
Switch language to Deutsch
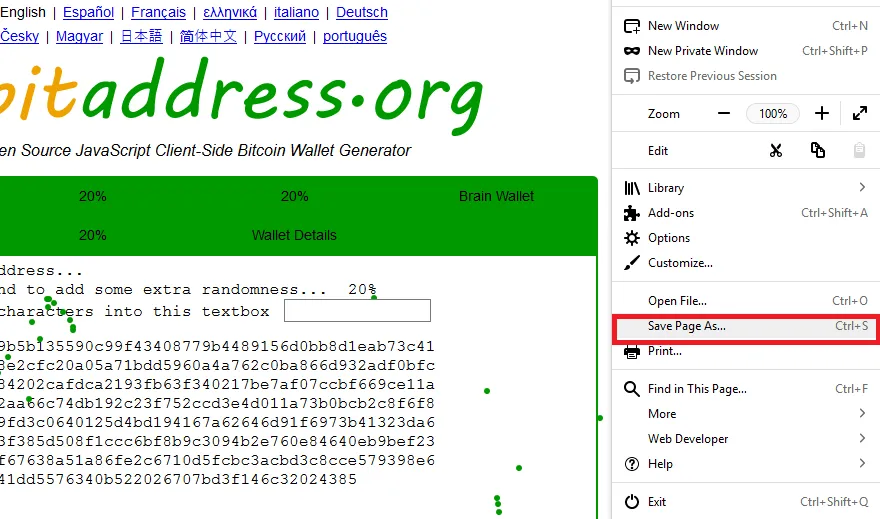coord(362,12)
